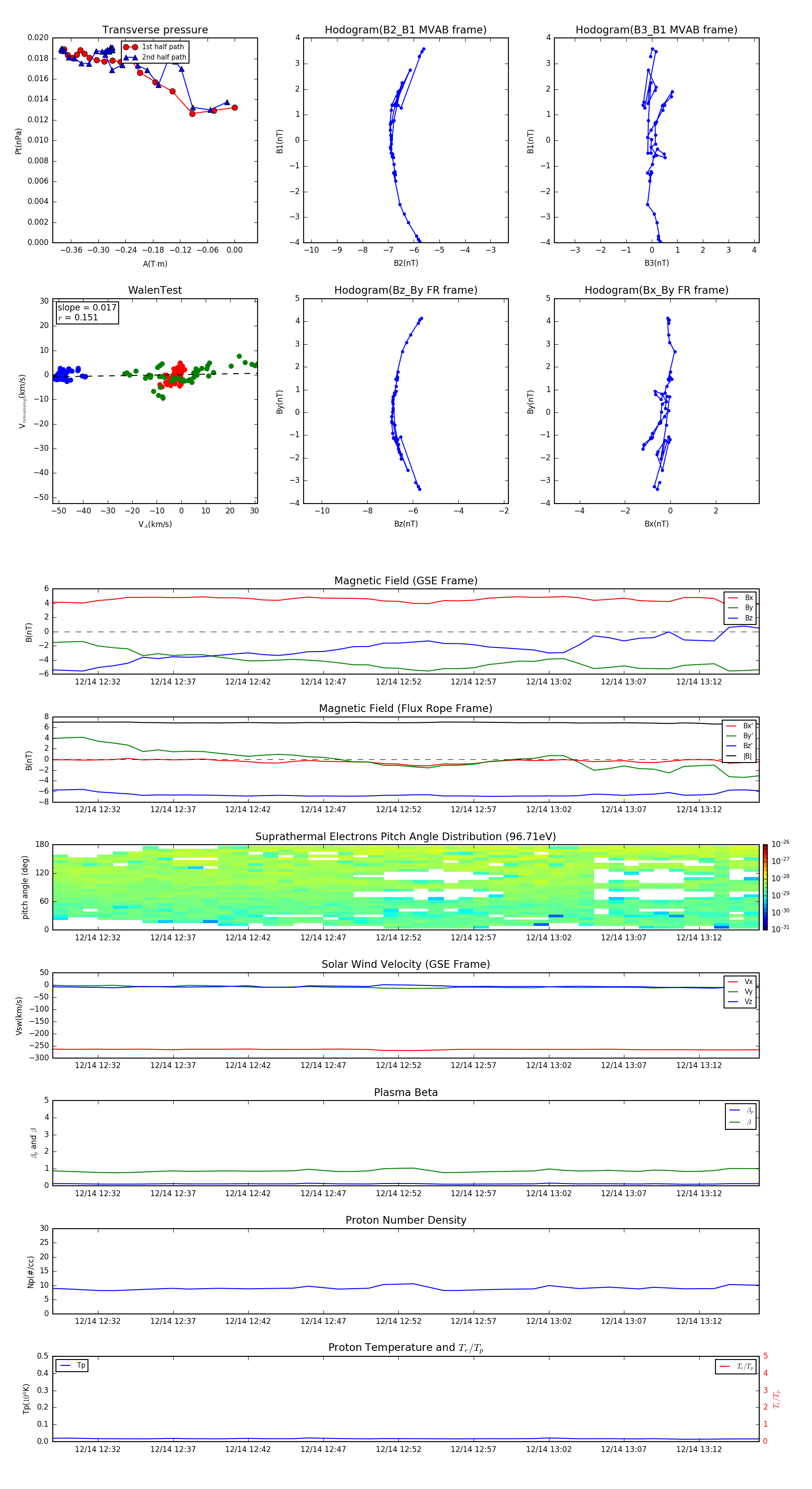
Task: Click the "Vsw(km/s)" axis label
Action: pyautogui.click(x=18, y=1016)
